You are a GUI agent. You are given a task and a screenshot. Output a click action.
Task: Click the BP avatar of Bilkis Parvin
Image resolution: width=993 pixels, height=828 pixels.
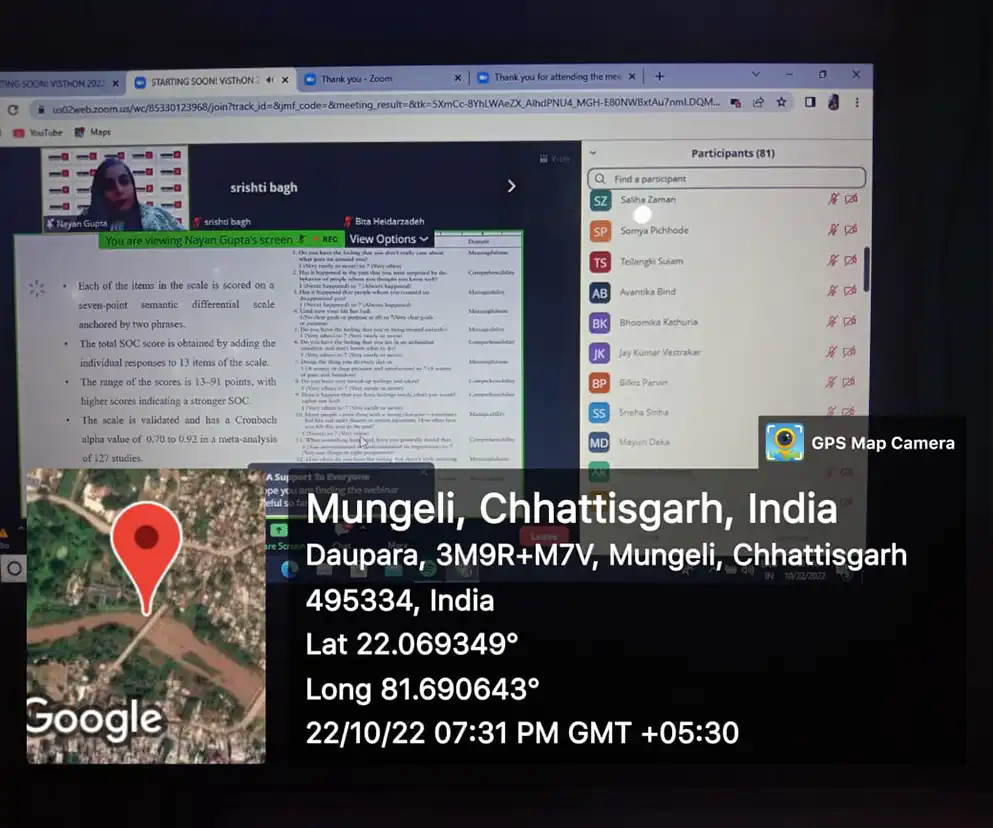click(599, 383)
